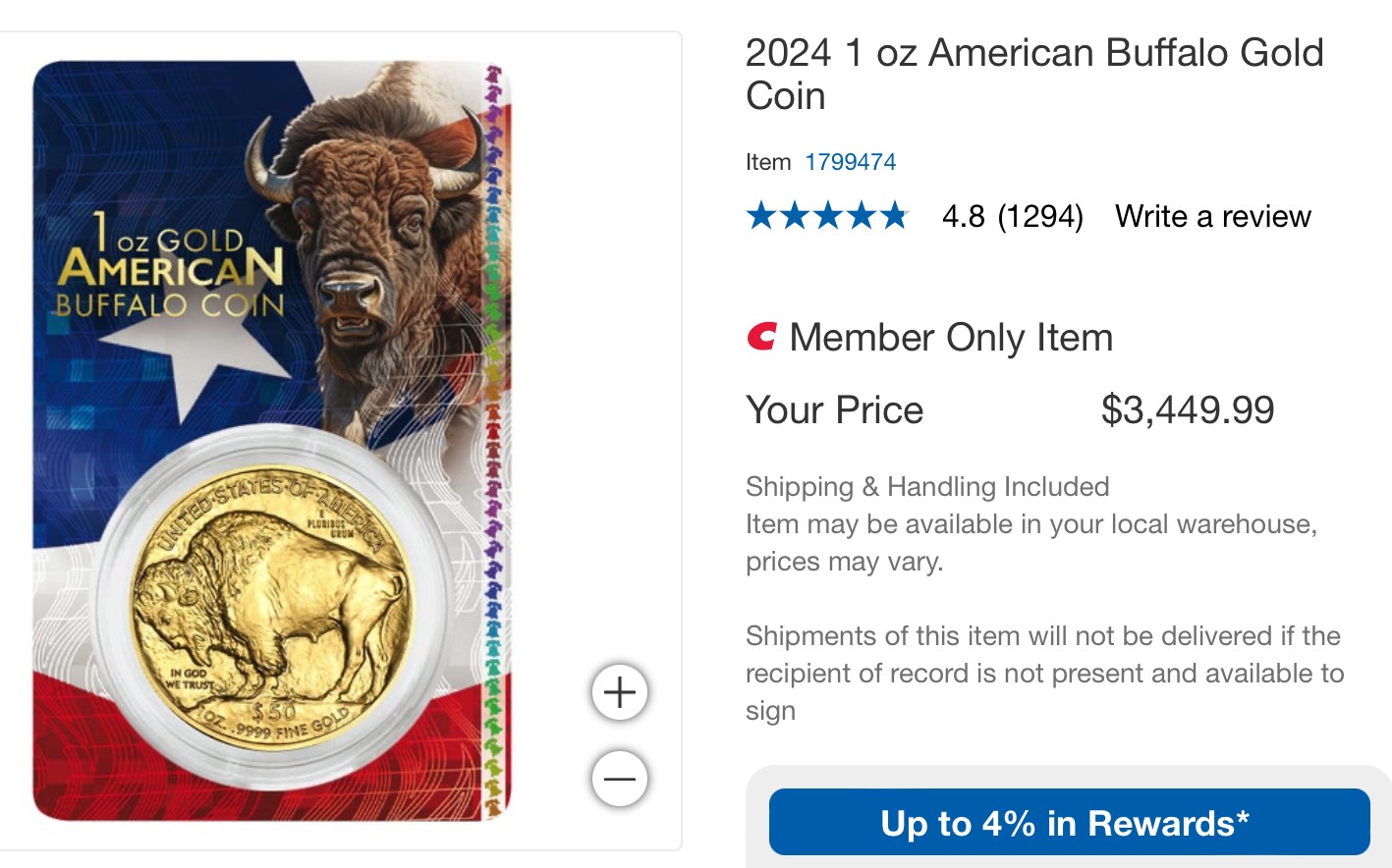Click the minus zoom-out icon
The width and height of the screenshot is (1392, 868).
[x=620, y=780]
